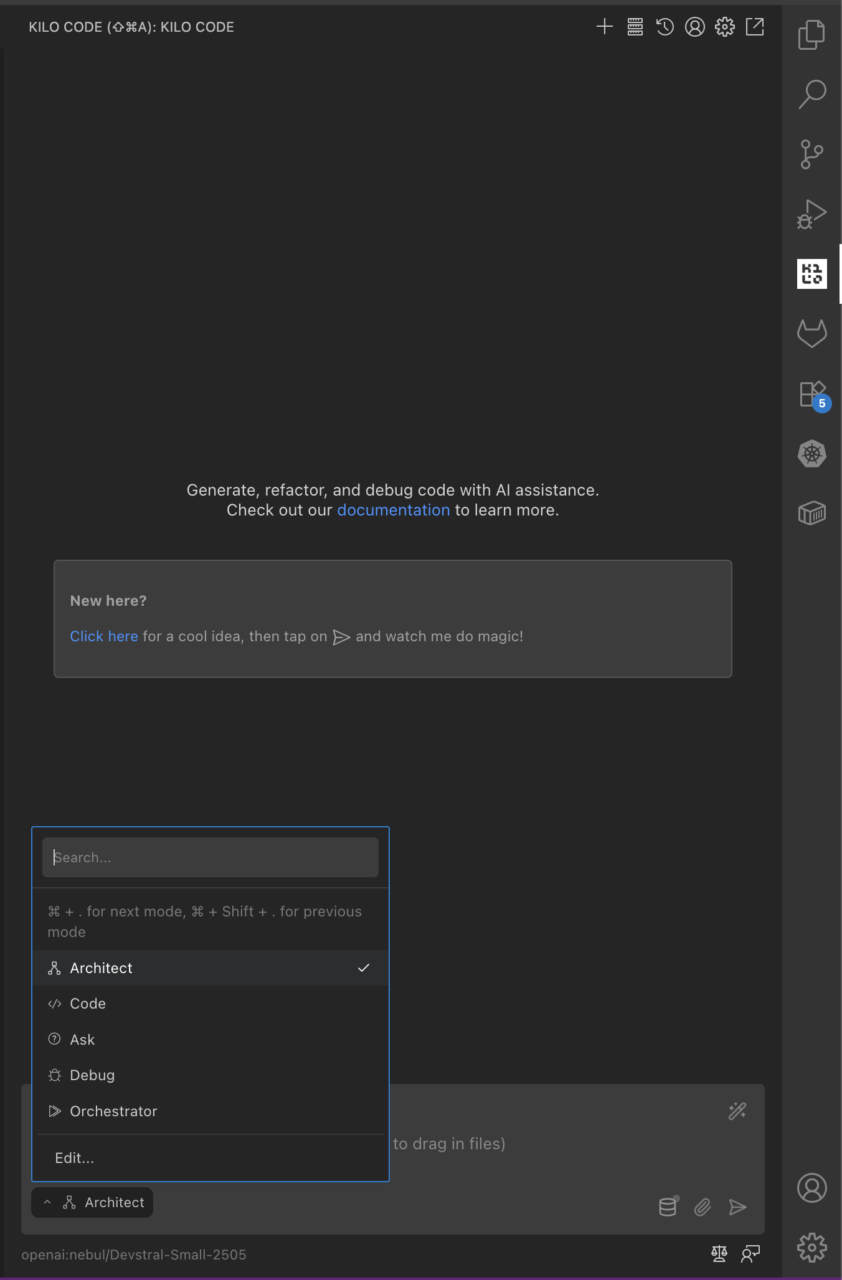This screenshot has width=842, height=1280.
Task: Open the context database icon near the input
Action: (667, 1207)
